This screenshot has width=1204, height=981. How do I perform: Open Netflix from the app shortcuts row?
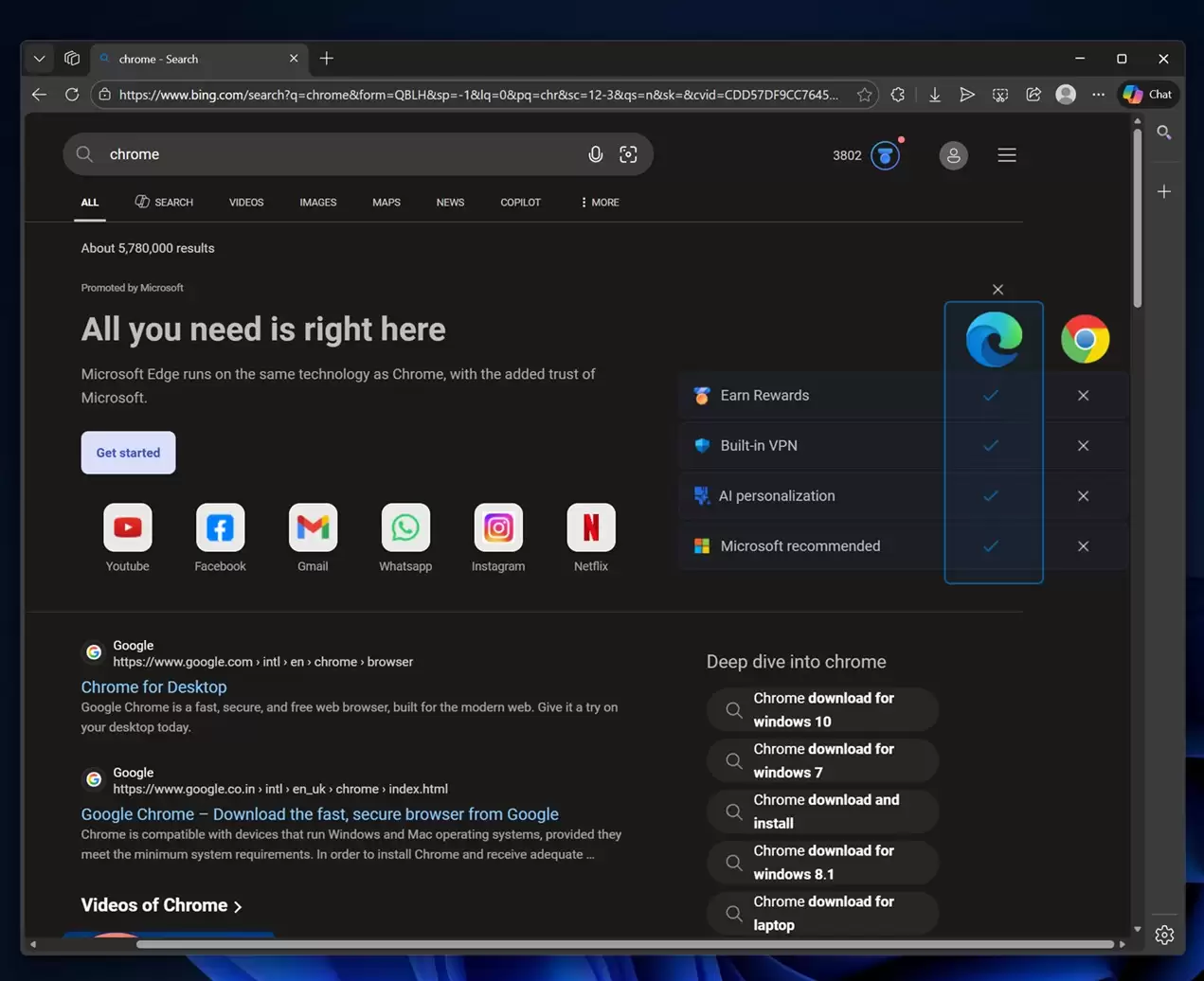click(590, 527)
